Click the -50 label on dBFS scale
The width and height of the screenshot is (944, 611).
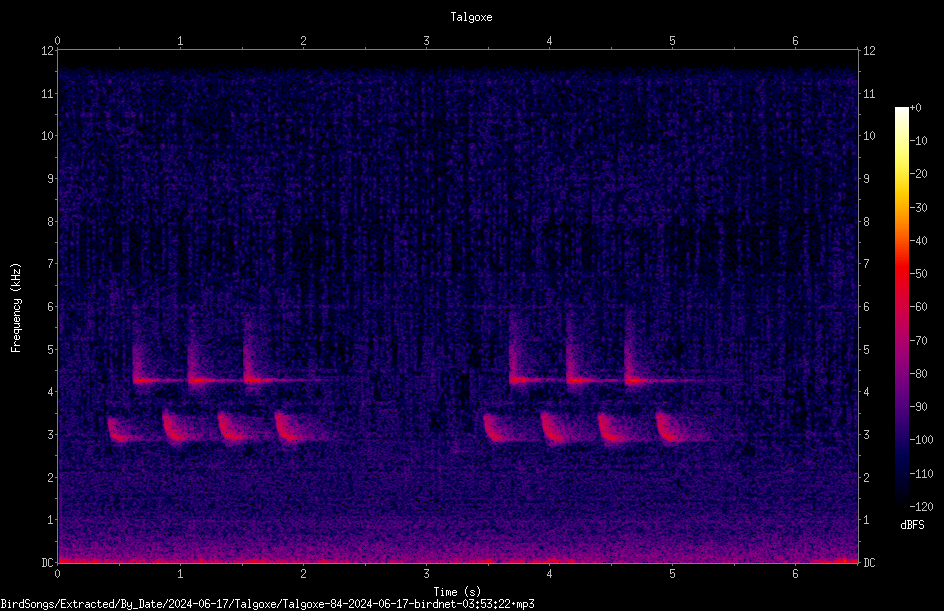[918, 273]
